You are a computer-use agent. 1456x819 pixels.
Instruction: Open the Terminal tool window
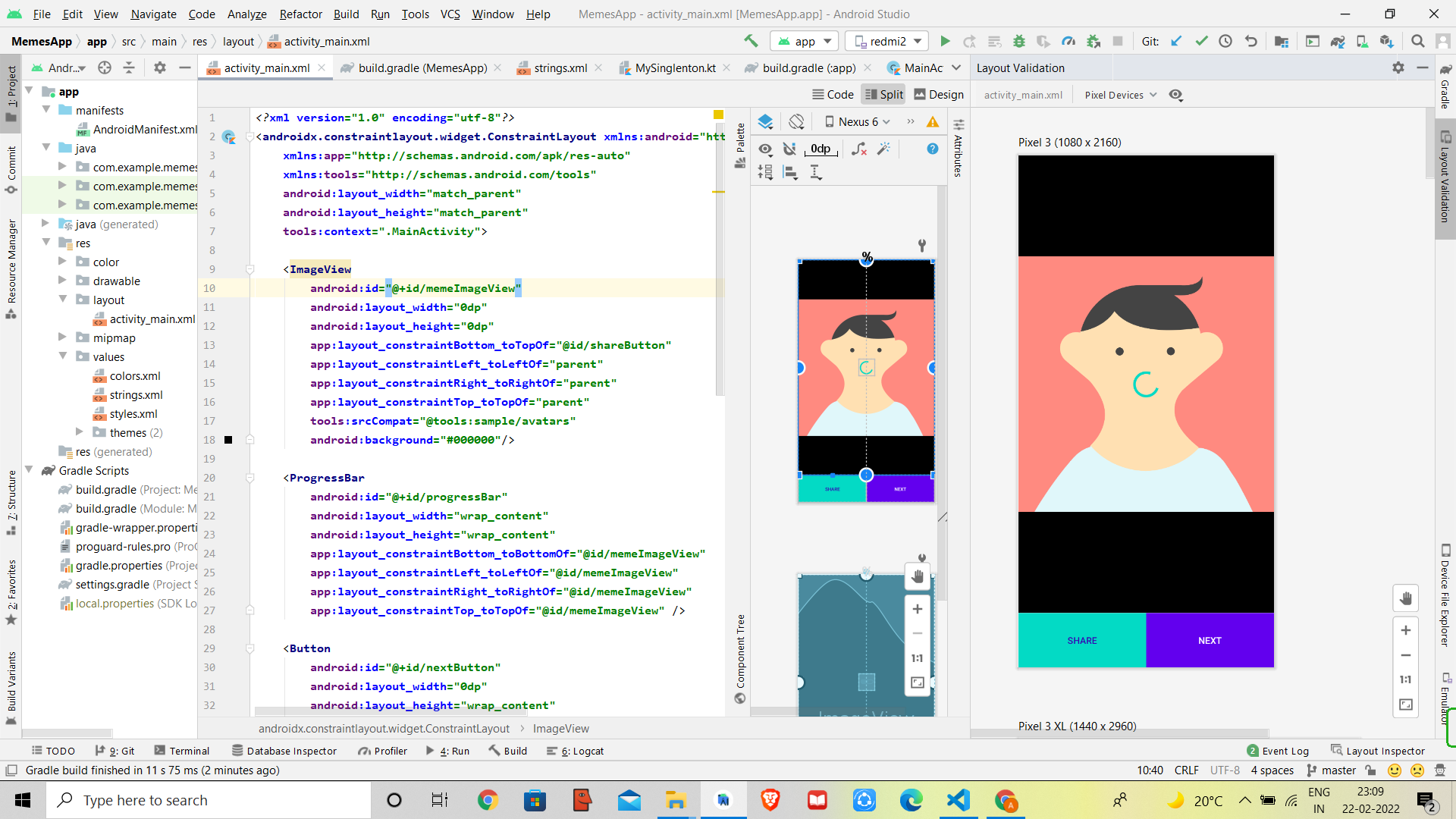point(182,751)
